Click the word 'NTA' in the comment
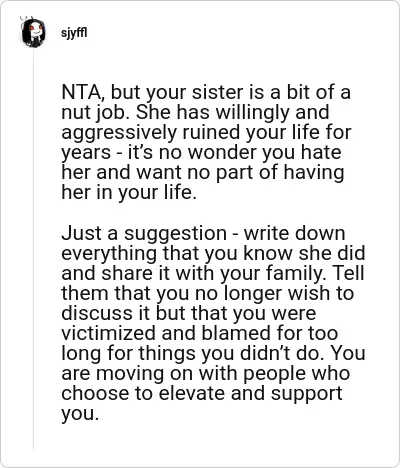This screenshot has width=400, height=468. 81,93
